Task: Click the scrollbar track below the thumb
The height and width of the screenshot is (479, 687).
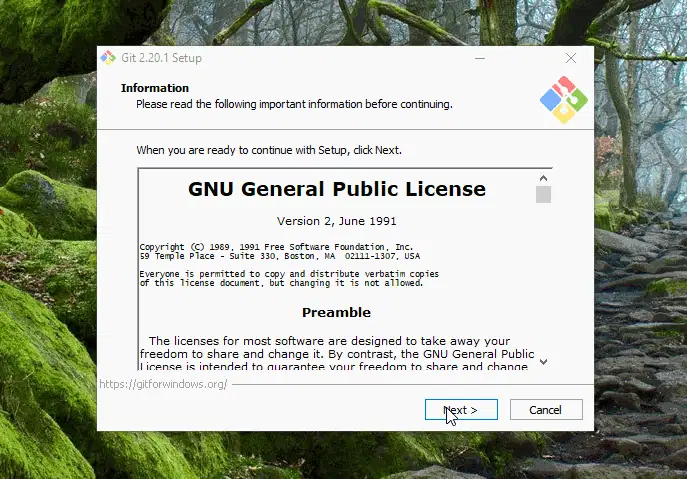Action: point(543,280)
